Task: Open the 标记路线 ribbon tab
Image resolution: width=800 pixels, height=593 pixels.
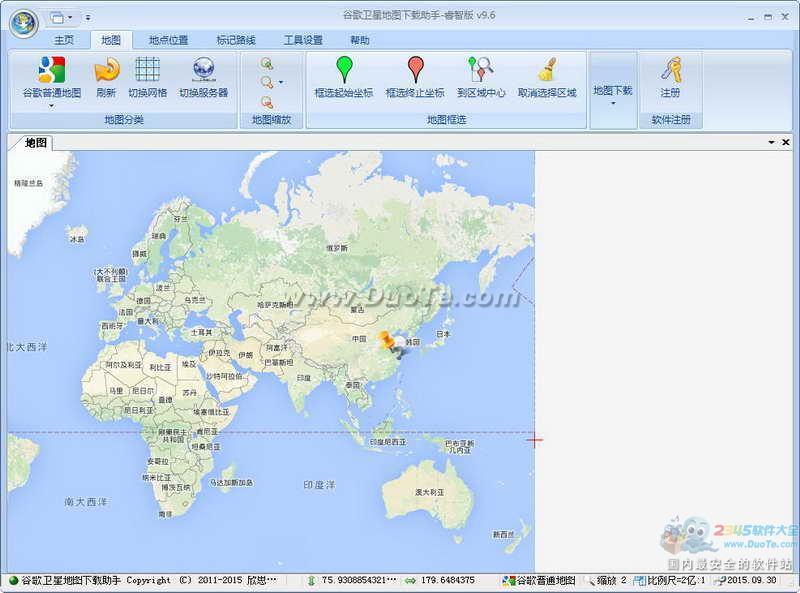Action: pos(236,40)
